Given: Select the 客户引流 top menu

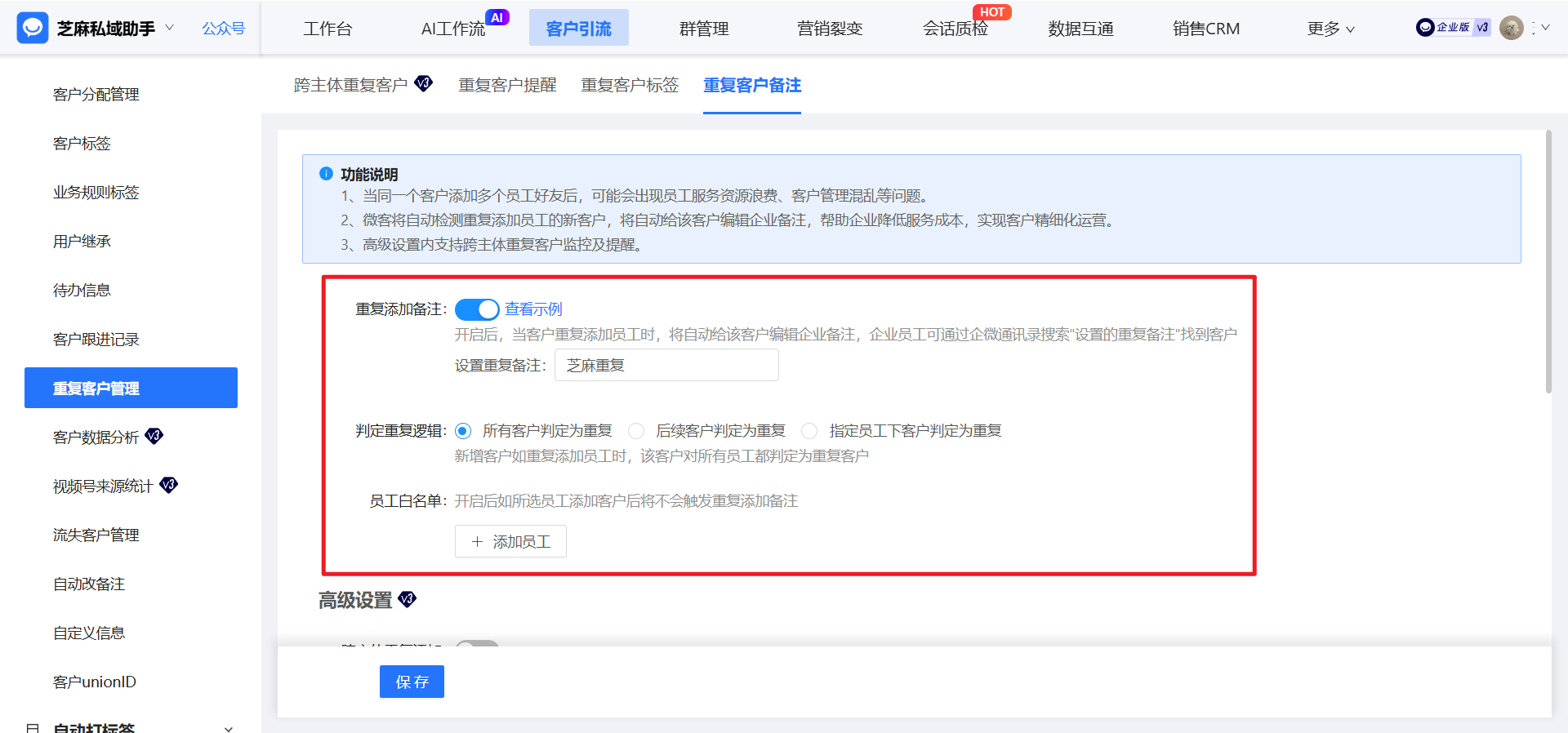Looking at the screenshot, I should coord(579,29).
